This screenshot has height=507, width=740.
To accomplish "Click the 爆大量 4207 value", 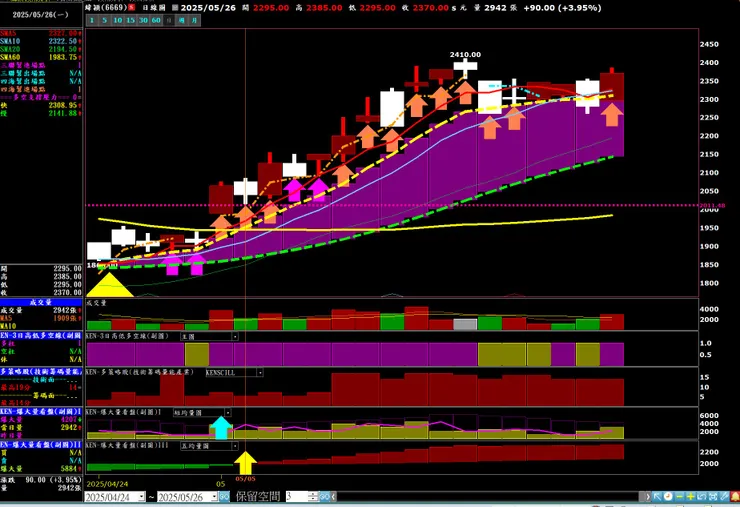I will (x=69, y=419).
